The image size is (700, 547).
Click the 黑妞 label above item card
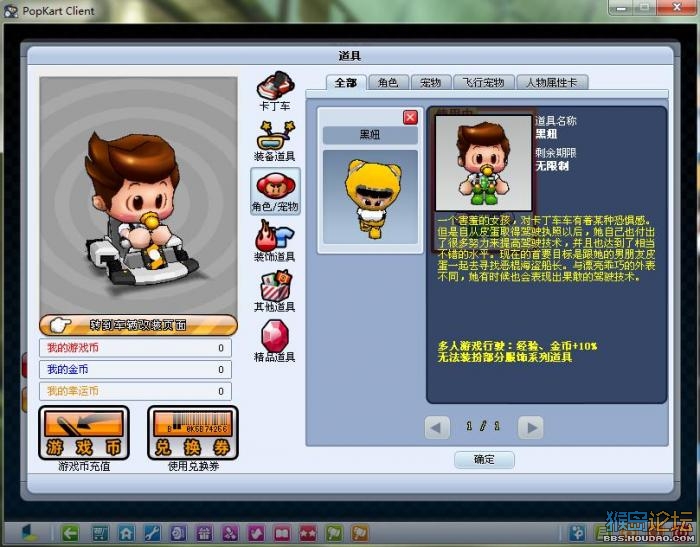pos(370,135)
